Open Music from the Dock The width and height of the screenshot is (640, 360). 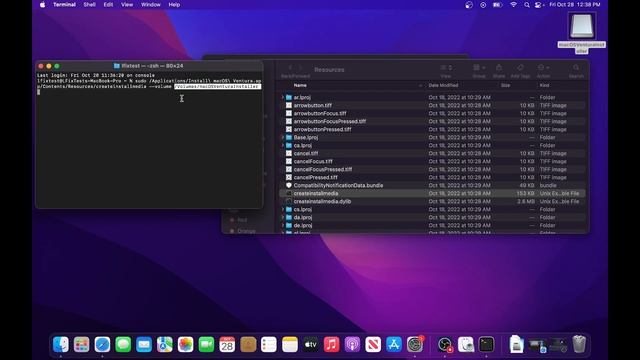coord(331,344)
